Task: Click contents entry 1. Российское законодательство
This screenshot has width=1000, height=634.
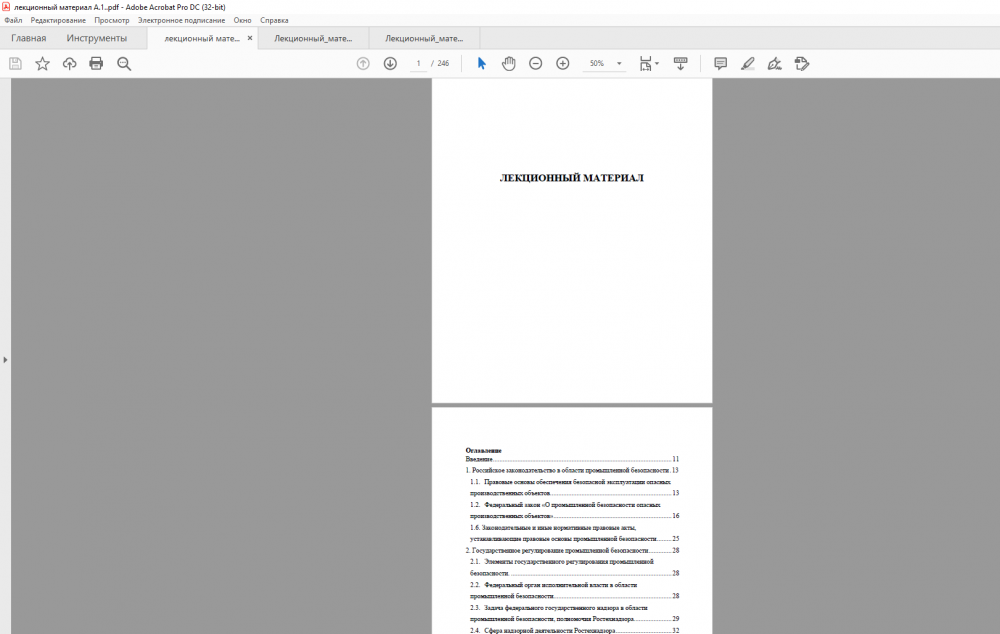Action: (572, 470)
